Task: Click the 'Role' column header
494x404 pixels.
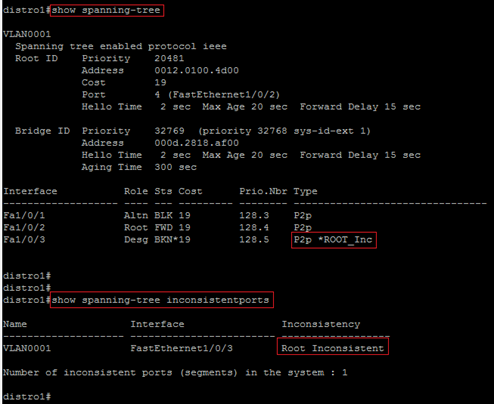Action: tap(136, 191)
